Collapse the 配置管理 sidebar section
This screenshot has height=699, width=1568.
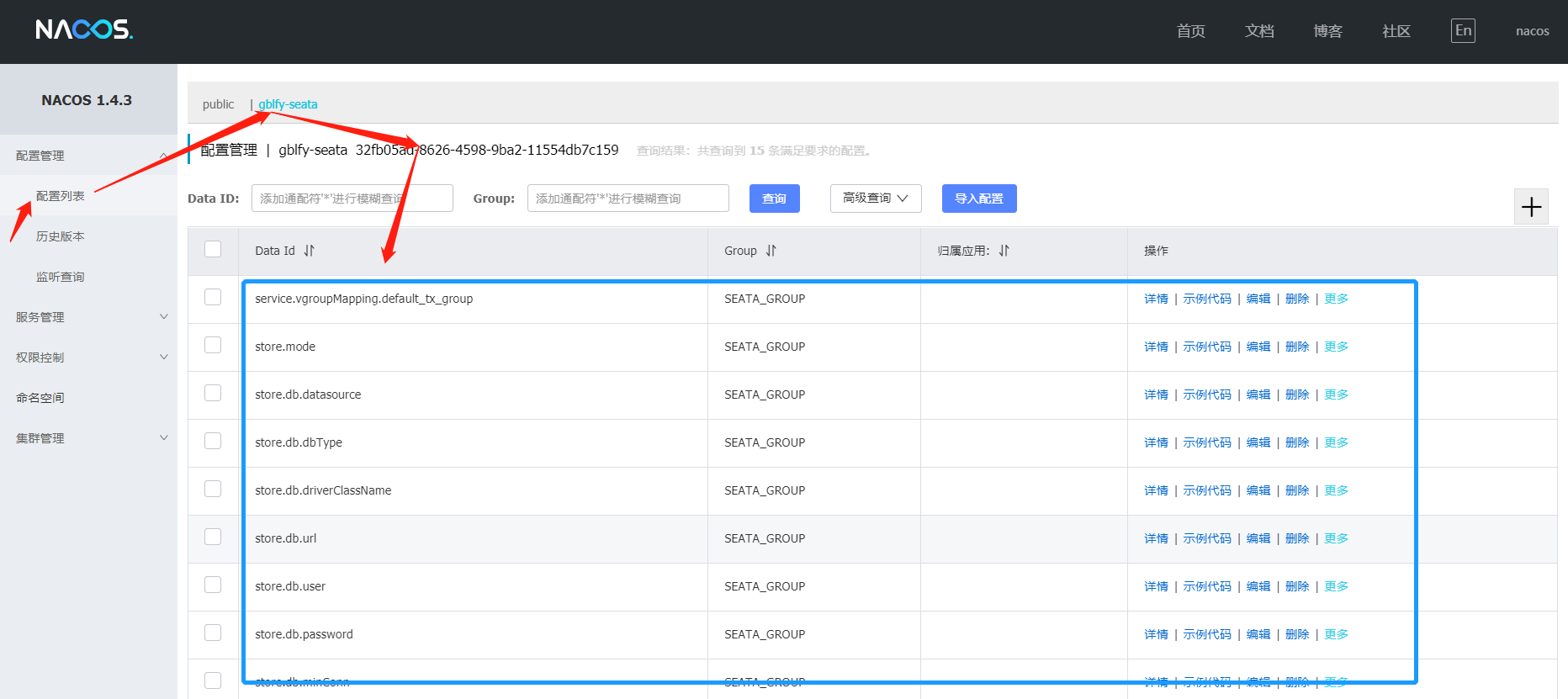click(x=88, y=156)
